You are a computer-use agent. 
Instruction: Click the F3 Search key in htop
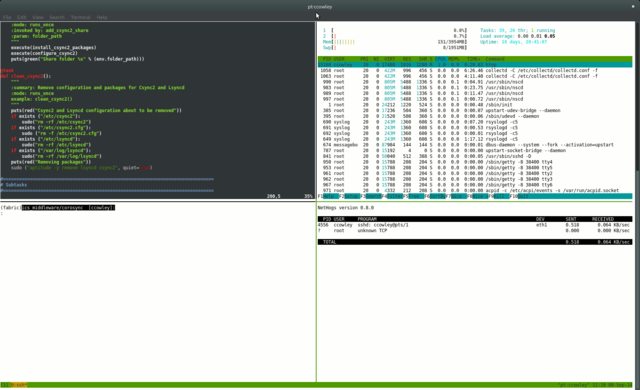pyautogui.click(x=371, y=196)
